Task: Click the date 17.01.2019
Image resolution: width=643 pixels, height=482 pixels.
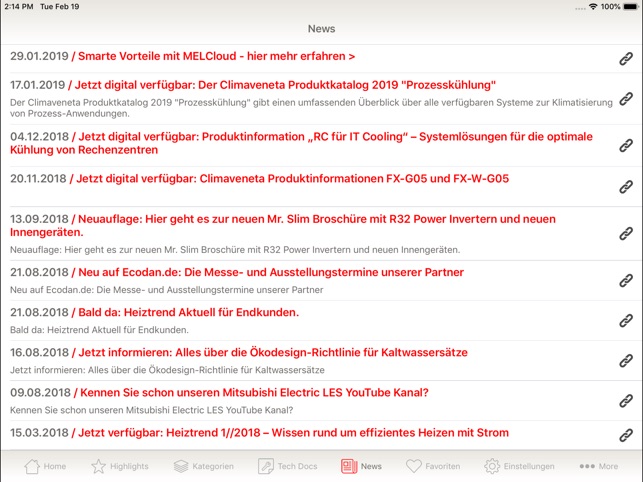Action: tap(38, 85)
